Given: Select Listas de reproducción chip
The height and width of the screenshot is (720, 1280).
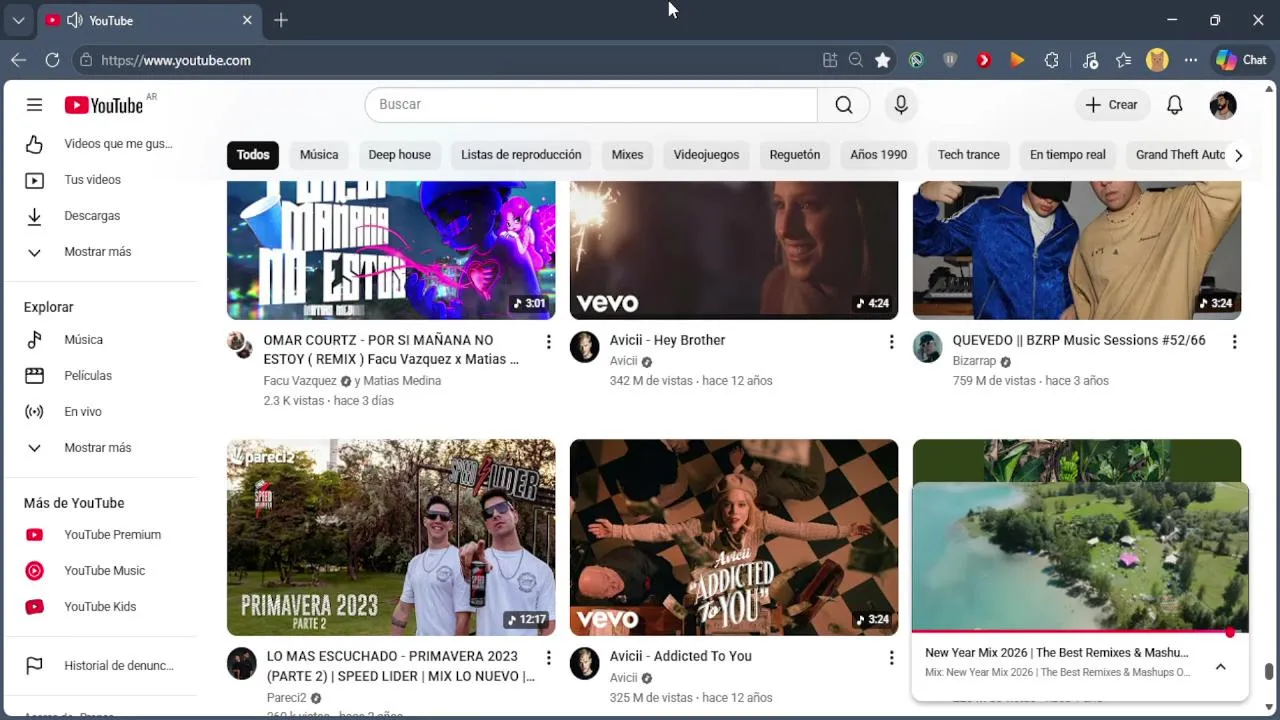Looking at the screenshot, I should 521,155.
